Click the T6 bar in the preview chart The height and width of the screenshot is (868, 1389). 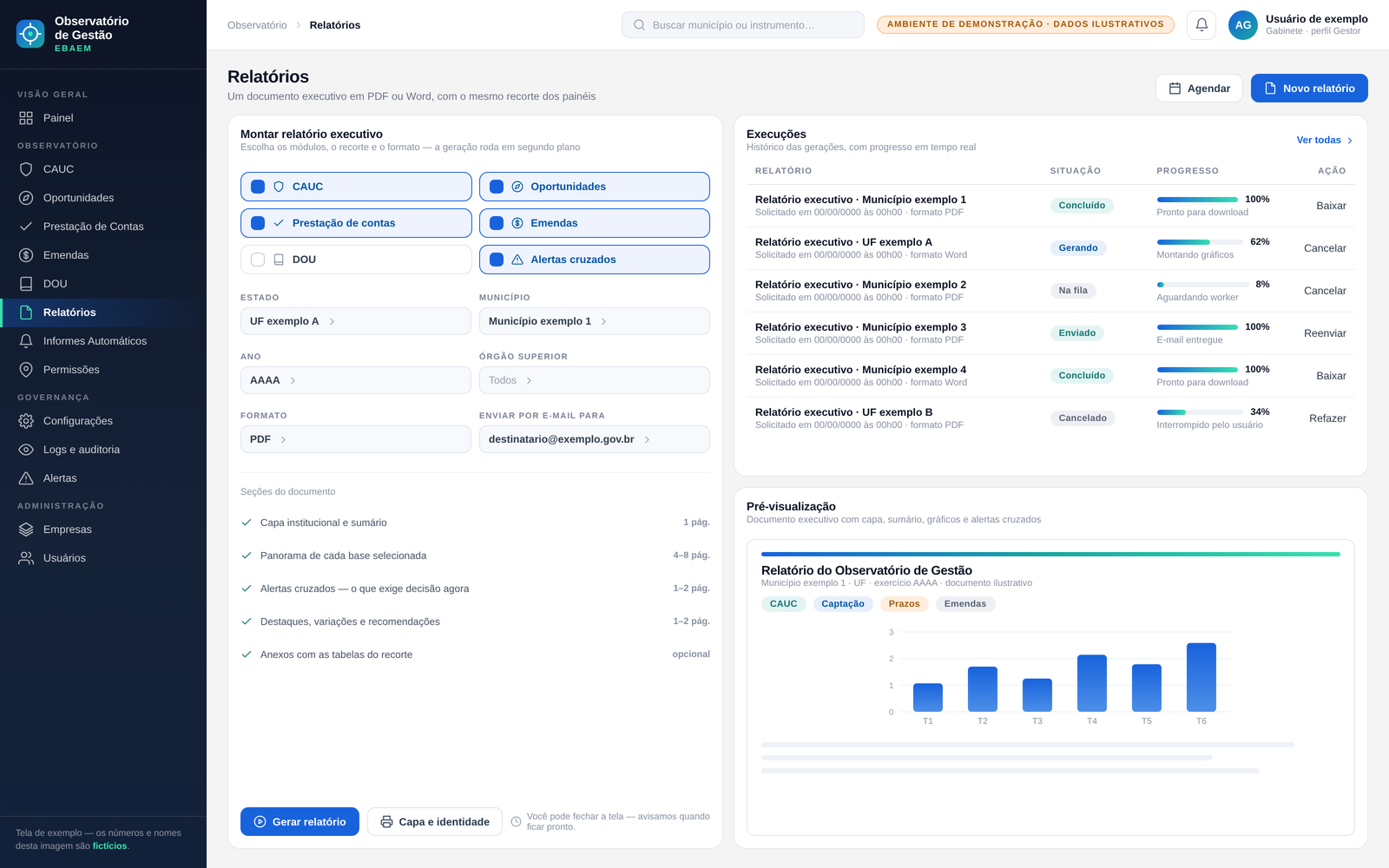pyautogui.click(x=1201, y=677)
